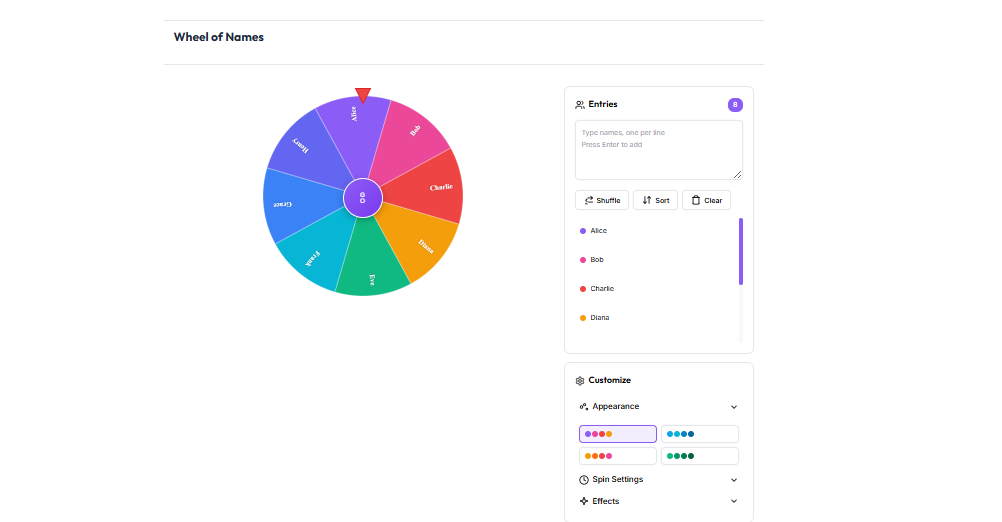Select the Alice entry in the list

coord(656,231)
